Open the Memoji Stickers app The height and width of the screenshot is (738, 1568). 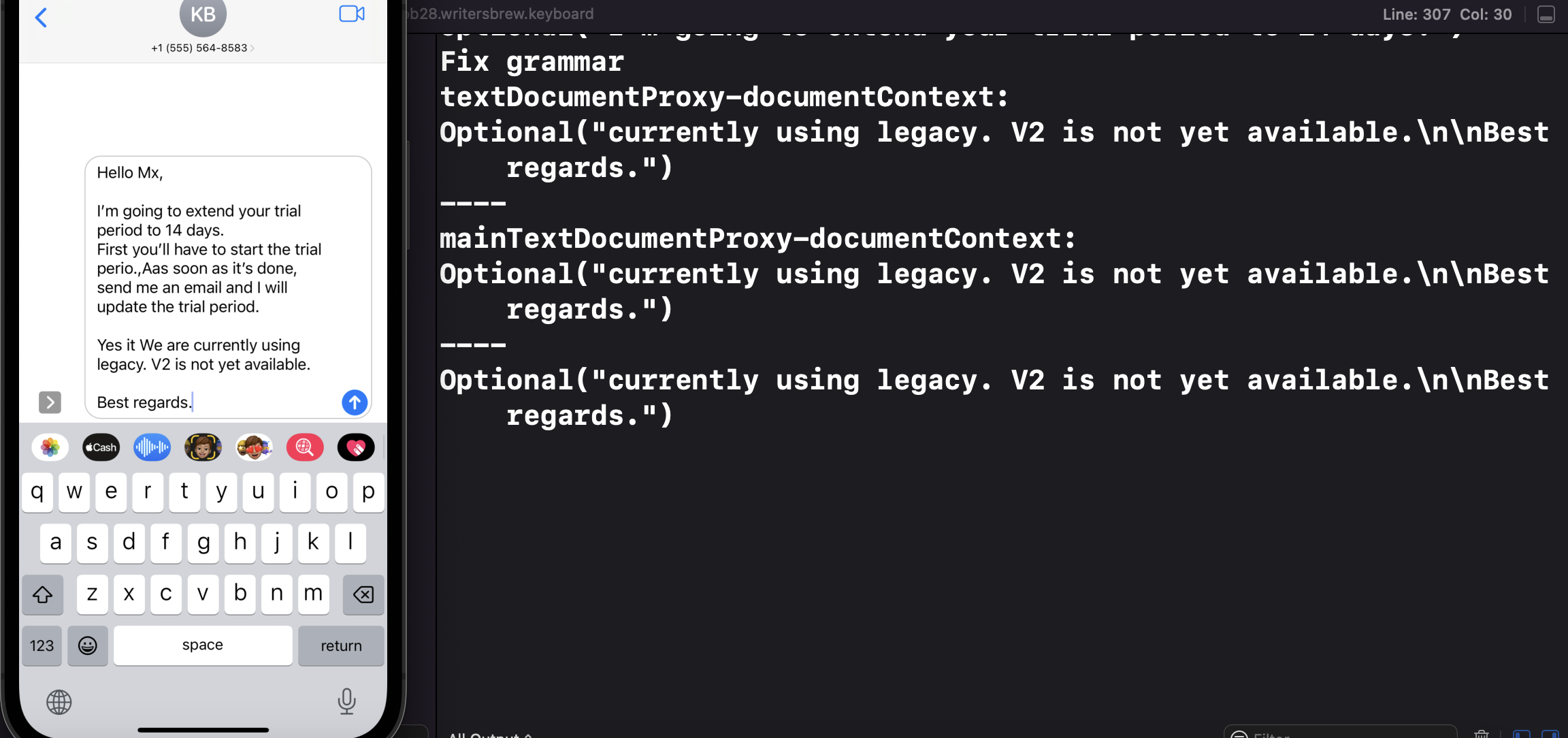pyautogui.click(x=203, y=447)
